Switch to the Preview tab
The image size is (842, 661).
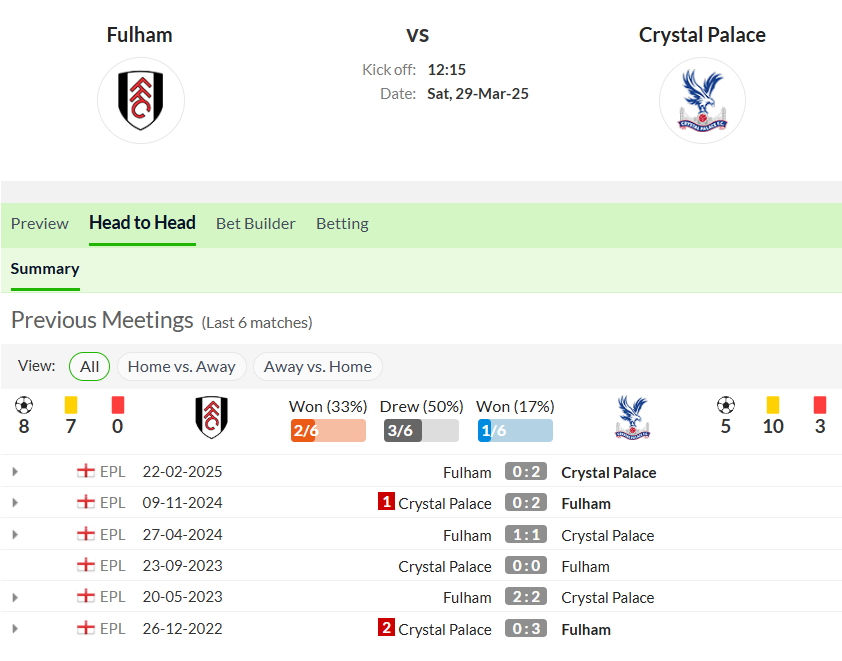[40, 224]
